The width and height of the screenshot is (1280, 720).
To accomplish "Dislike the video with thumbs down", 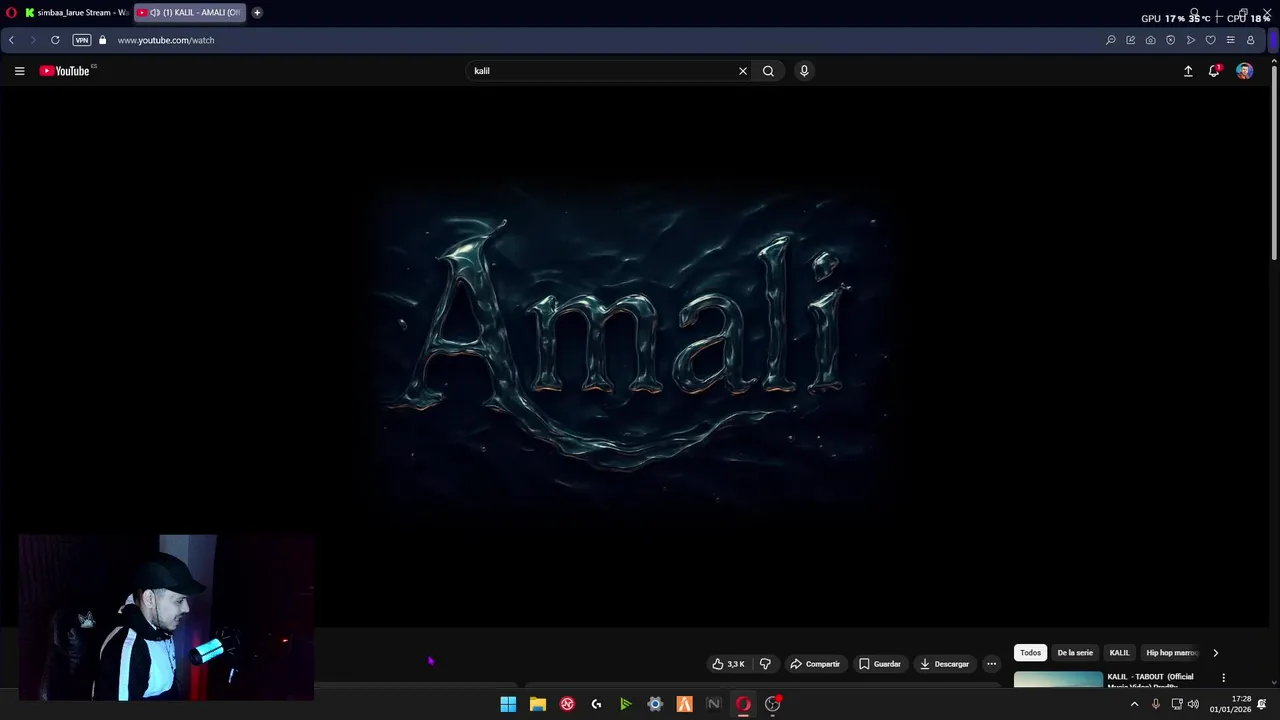I will (x=765, y=664).
